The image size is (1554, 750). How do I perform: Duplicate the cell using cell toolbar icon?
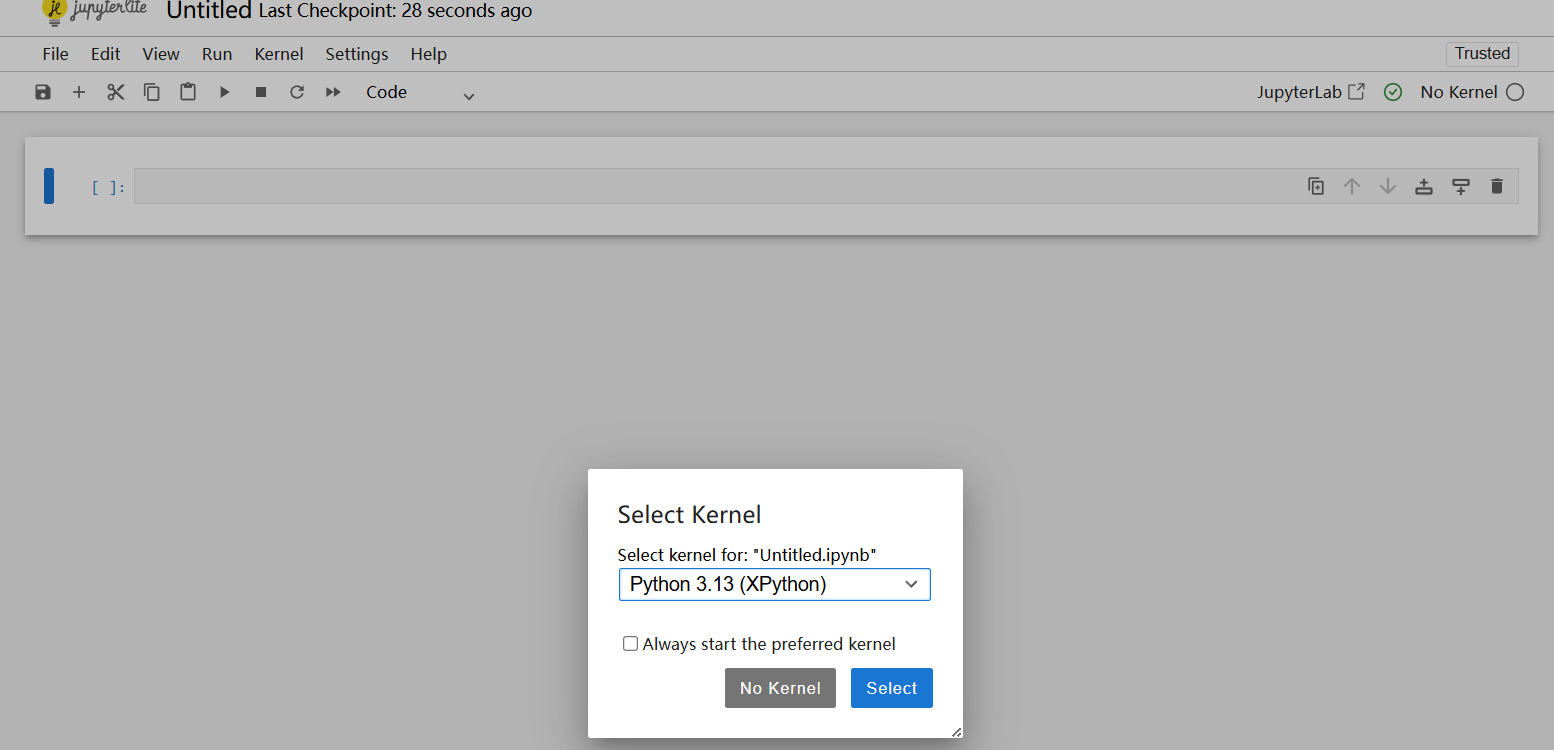[1316, 186]
